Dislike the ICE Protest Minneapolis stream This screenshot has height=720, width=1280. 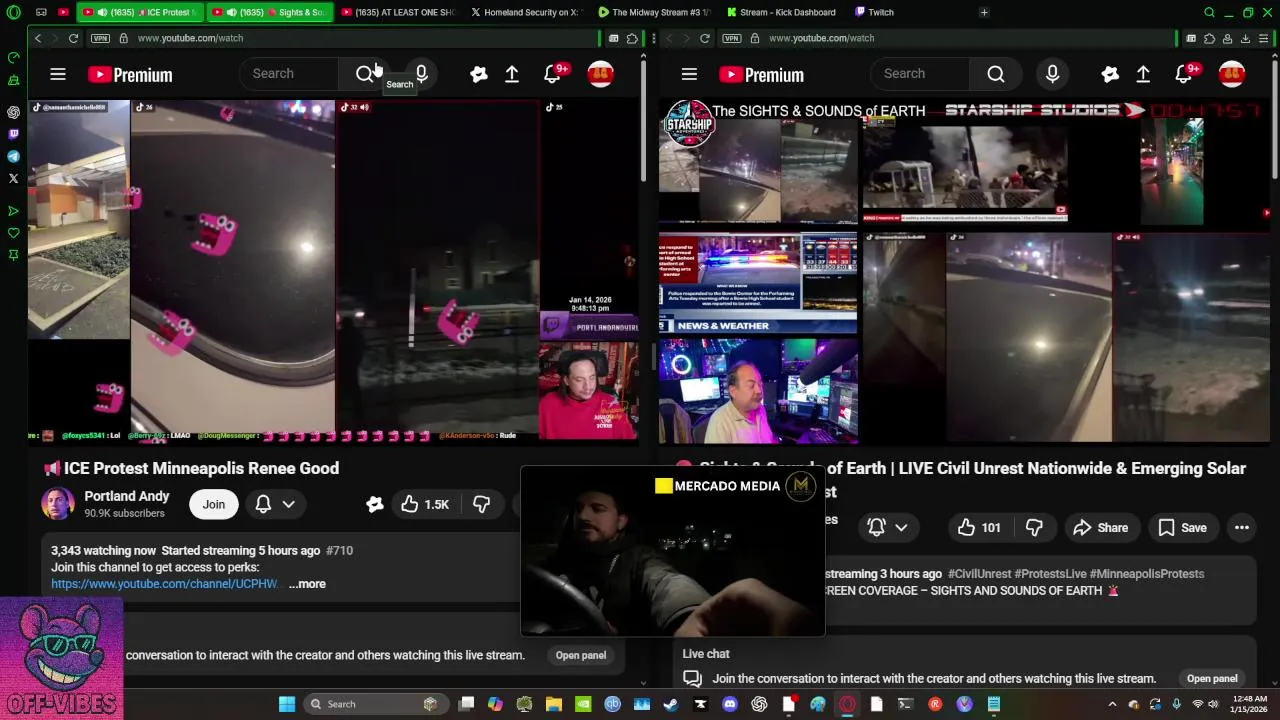pos(481,504)
